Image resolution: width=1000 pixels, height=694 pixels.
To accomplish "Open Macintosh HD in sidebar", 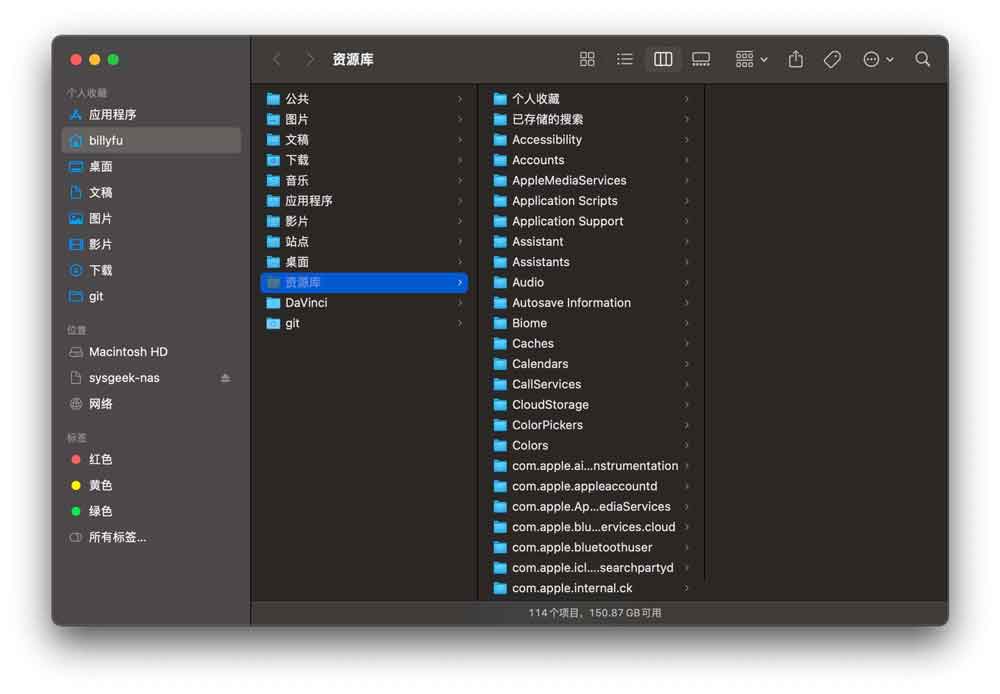I will coord(128,352).
